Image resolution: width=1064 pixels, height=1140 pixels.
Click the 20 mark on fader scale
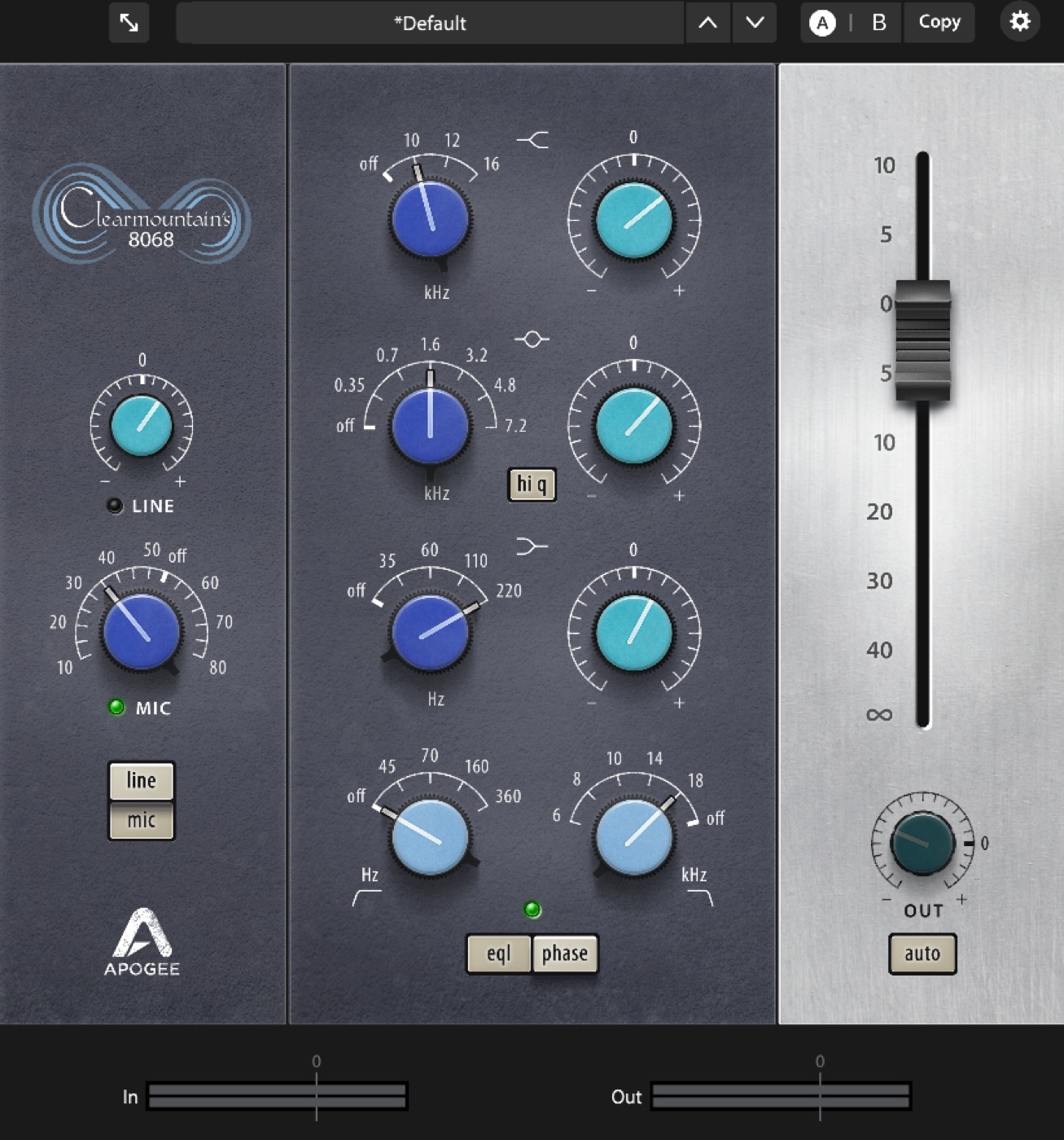click(879, 511)
